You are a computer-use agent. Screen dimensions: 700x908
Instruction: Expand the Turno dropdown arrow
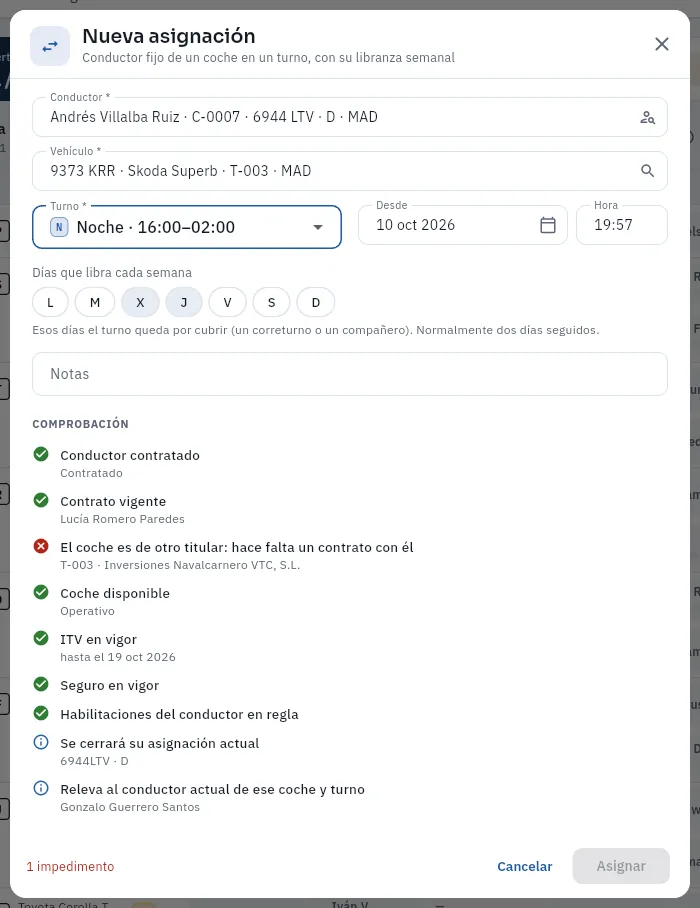click(318, 227)
